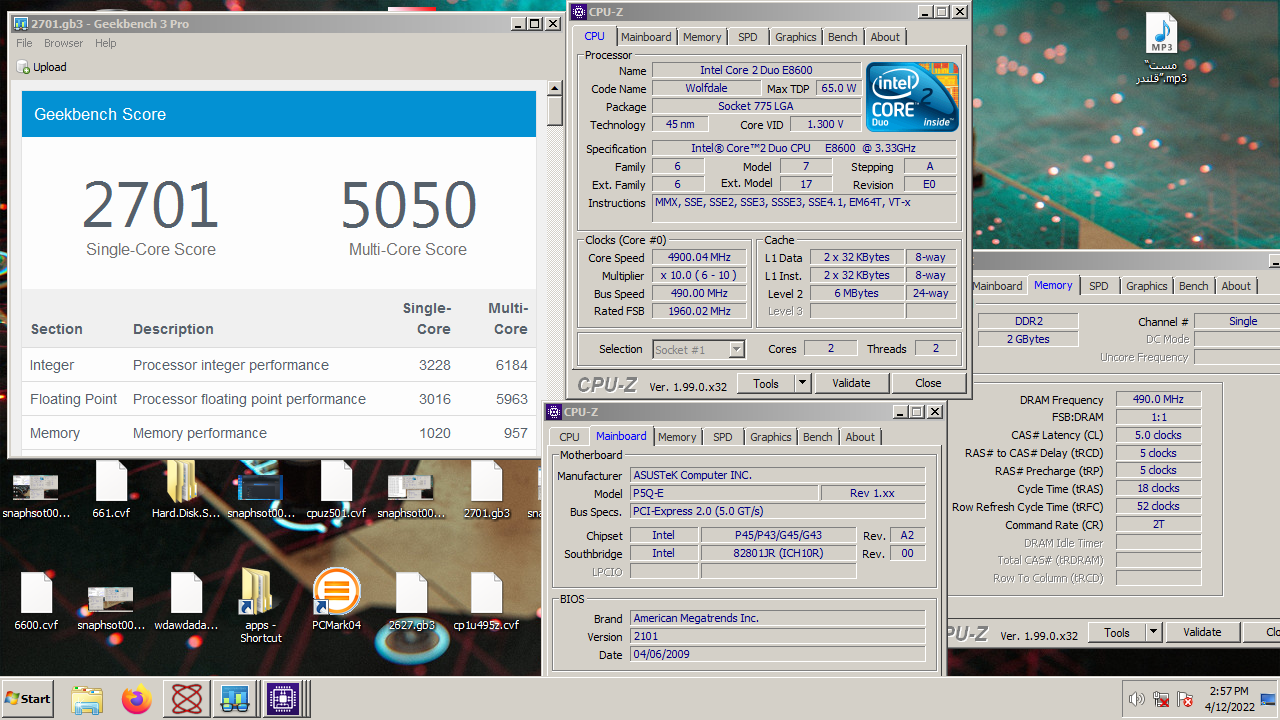Launch Firefox from the taskbar
The image size is (1280, 720).
tap(137, 699)
